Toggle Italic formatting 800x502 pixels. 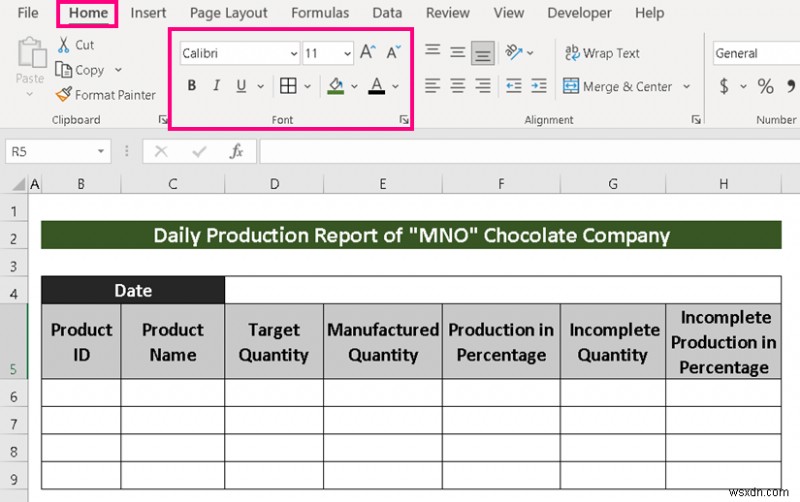[216, 86]
